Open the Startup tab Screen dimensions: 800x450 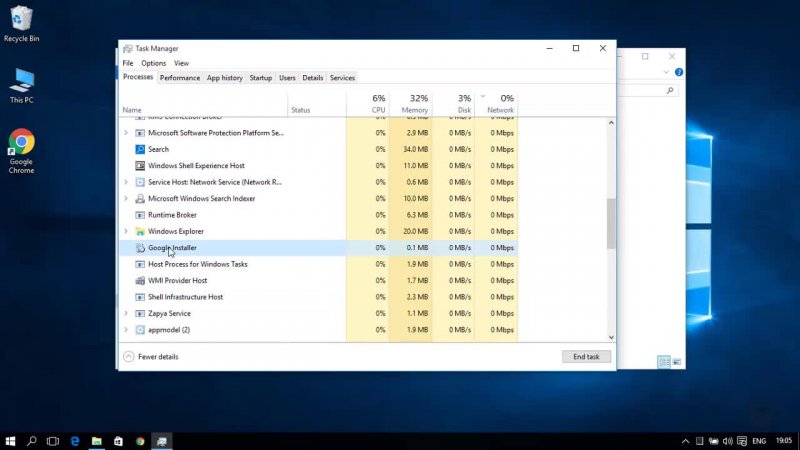pos(260,78)
